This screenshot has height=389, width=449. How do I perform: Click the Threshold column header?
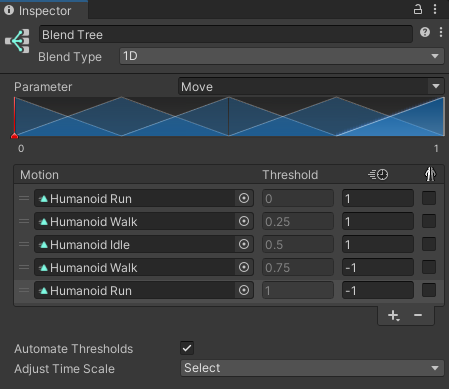pos(290,174)
